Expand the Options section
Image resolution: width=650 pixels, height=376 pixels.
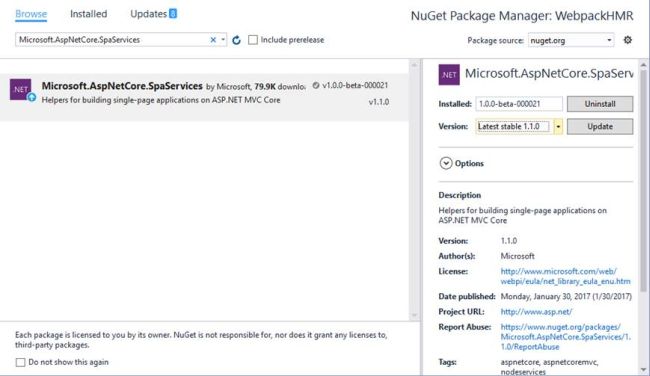click(446, 163)
